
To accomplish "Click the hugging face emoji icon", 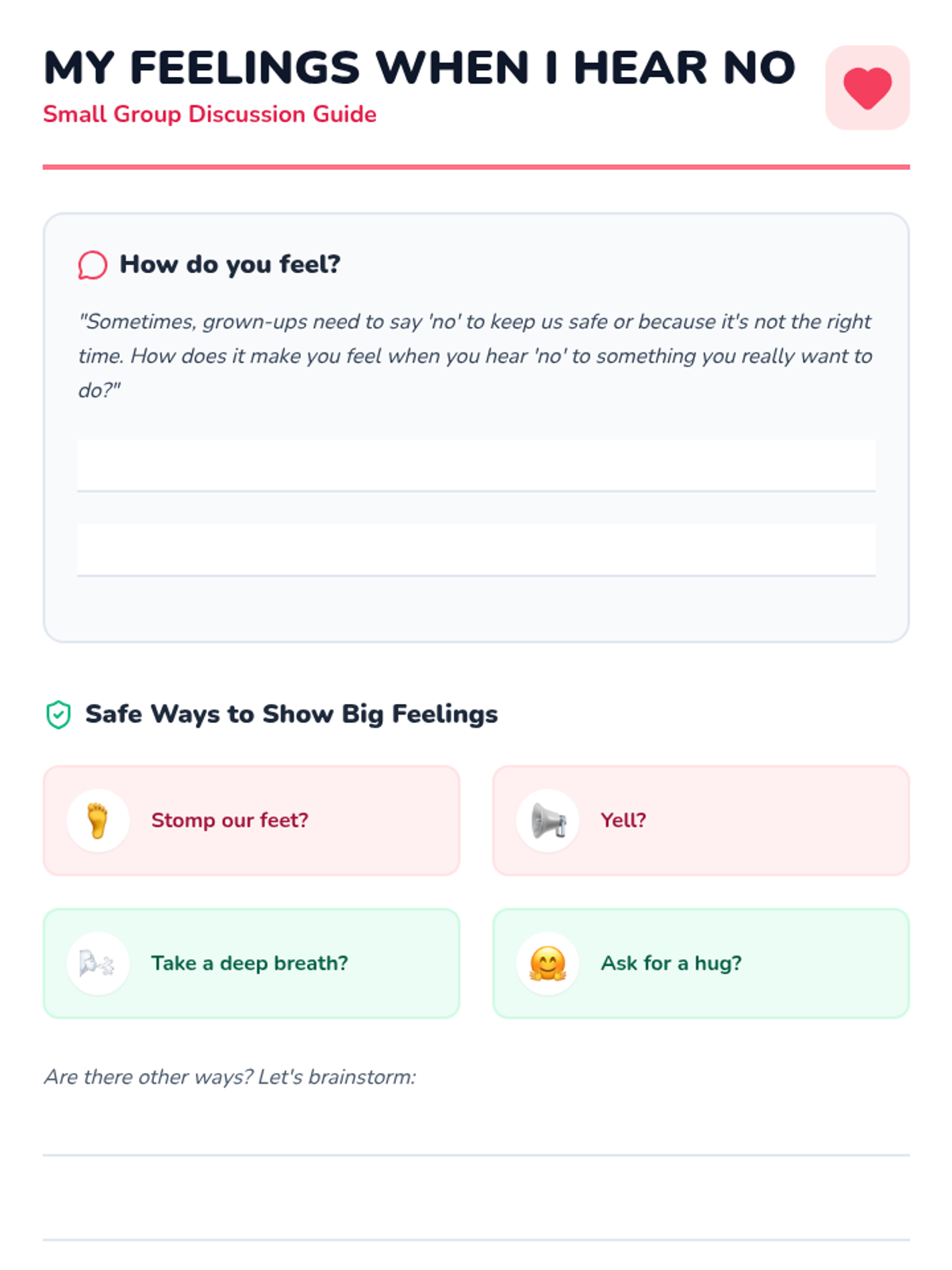I will (x=548, y=964).
